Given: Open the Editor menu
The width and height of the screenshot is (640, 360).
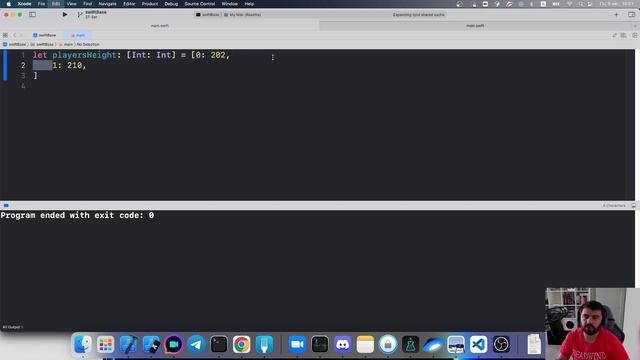Looking at the screenshot, I should pyautogui.click(x=129, y=4).
